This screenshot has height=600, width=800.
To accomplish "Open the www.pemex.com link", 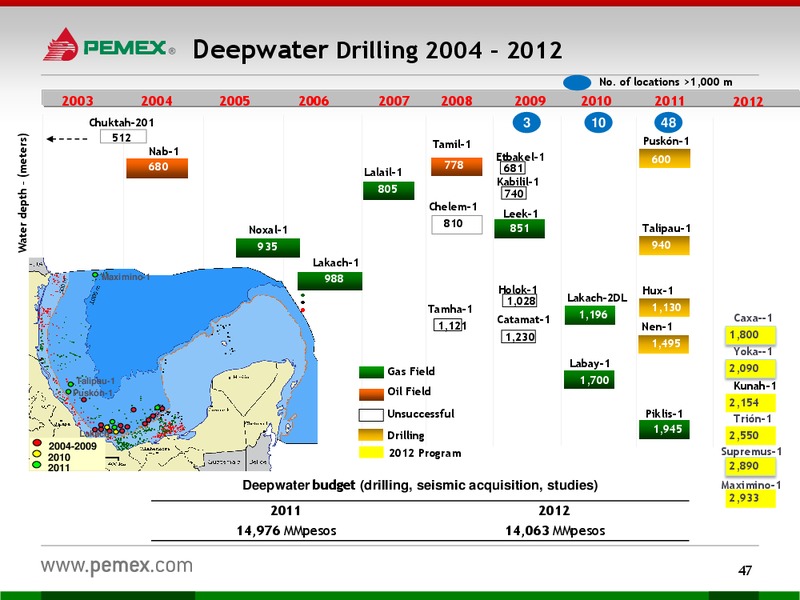I will click(117, 566).
